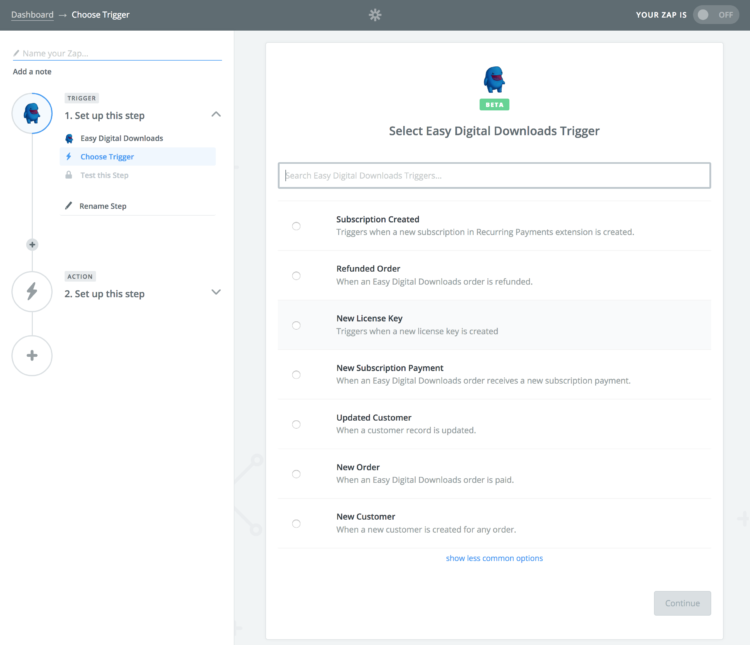
Task: Select New Subscription Payment radio button
Action: pyautogui.click(x=296, y=375)
